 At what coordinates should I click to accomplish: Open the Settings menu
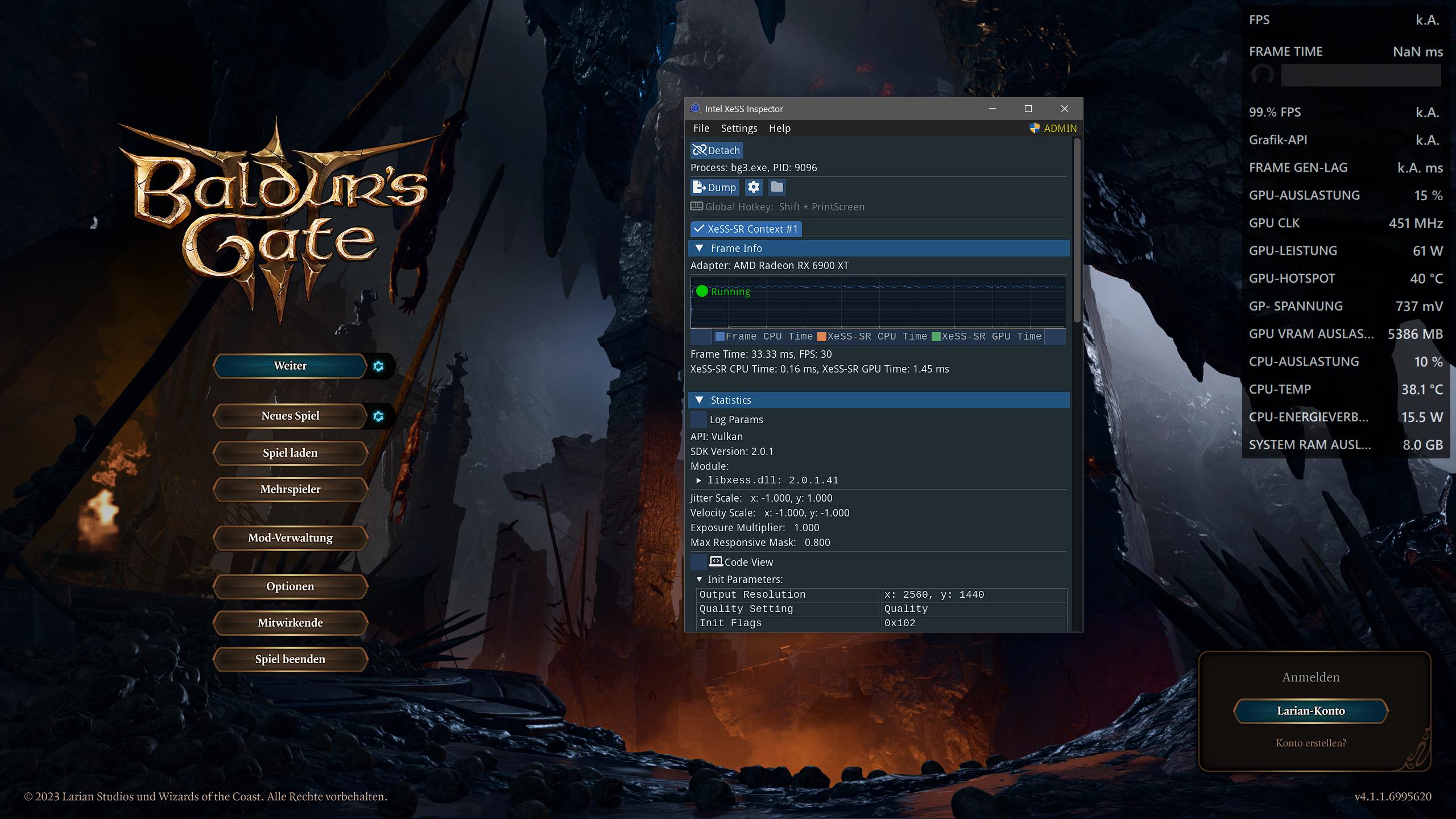(739, 129)
